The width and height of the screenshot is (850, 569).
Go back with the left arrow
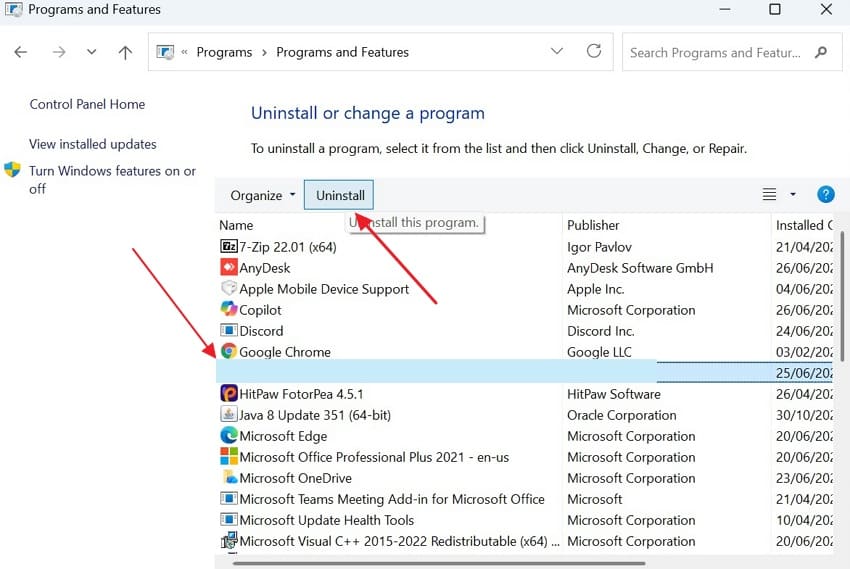21,52
